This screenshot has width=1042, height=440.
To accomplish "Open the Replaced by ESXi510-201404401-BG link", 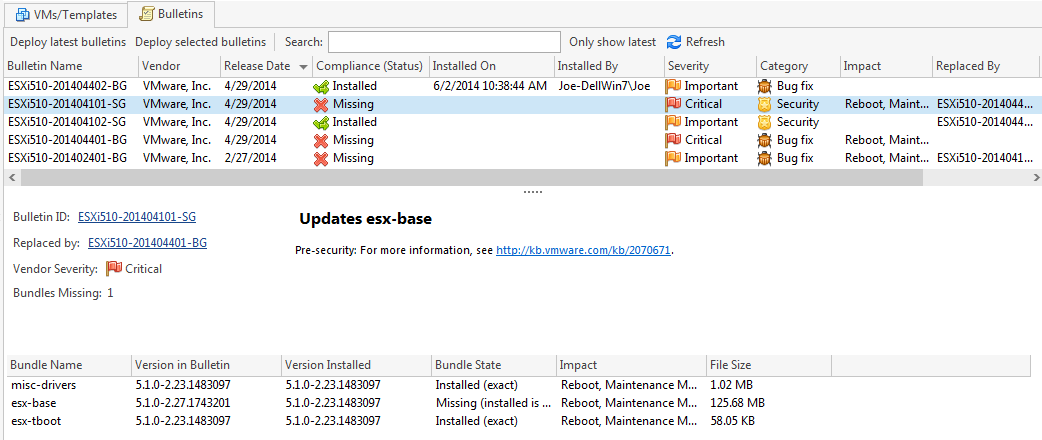I will tap(148, 243).
